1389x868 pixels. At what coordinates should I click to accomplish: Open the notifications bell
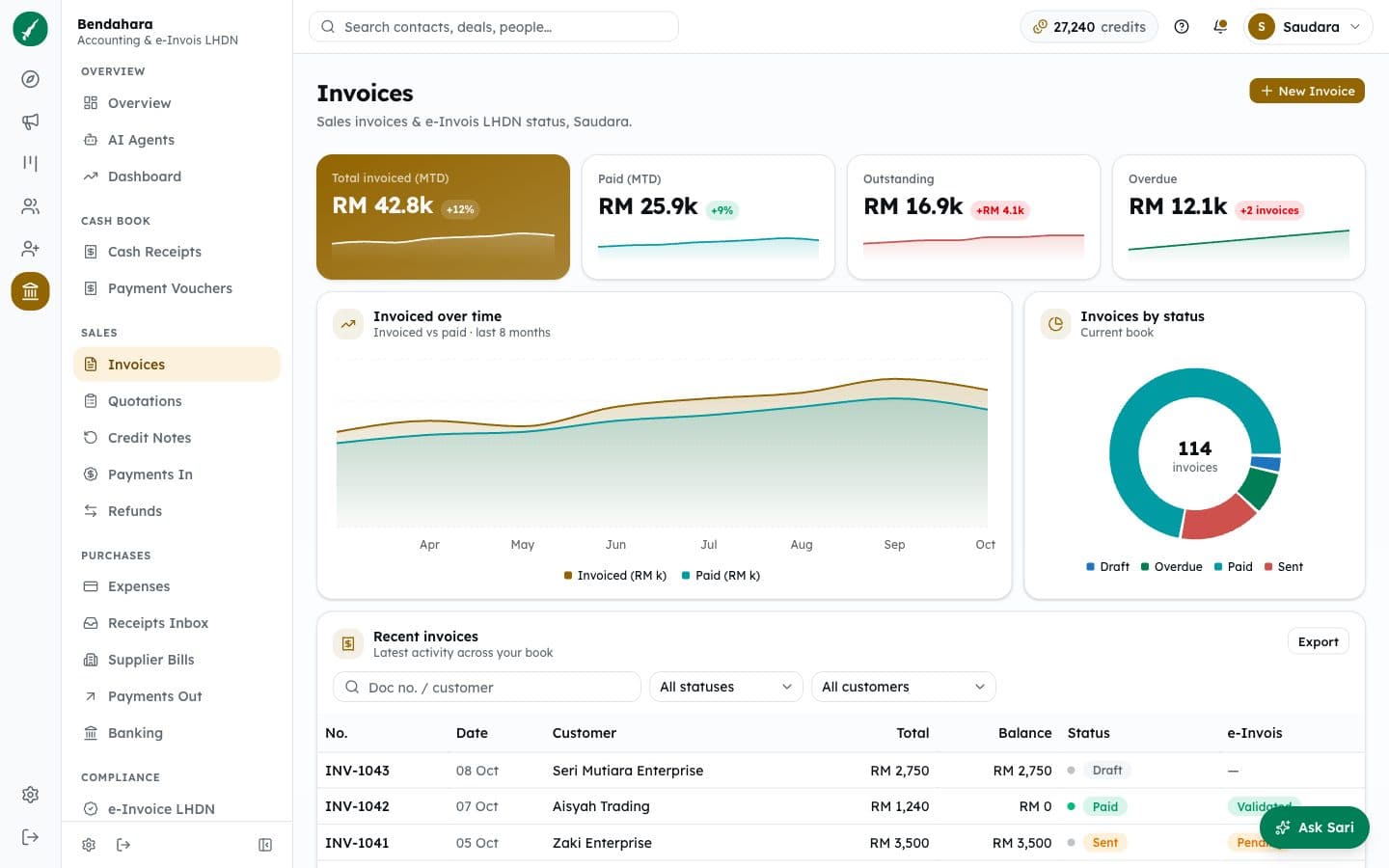click(x=1220, y=27)
